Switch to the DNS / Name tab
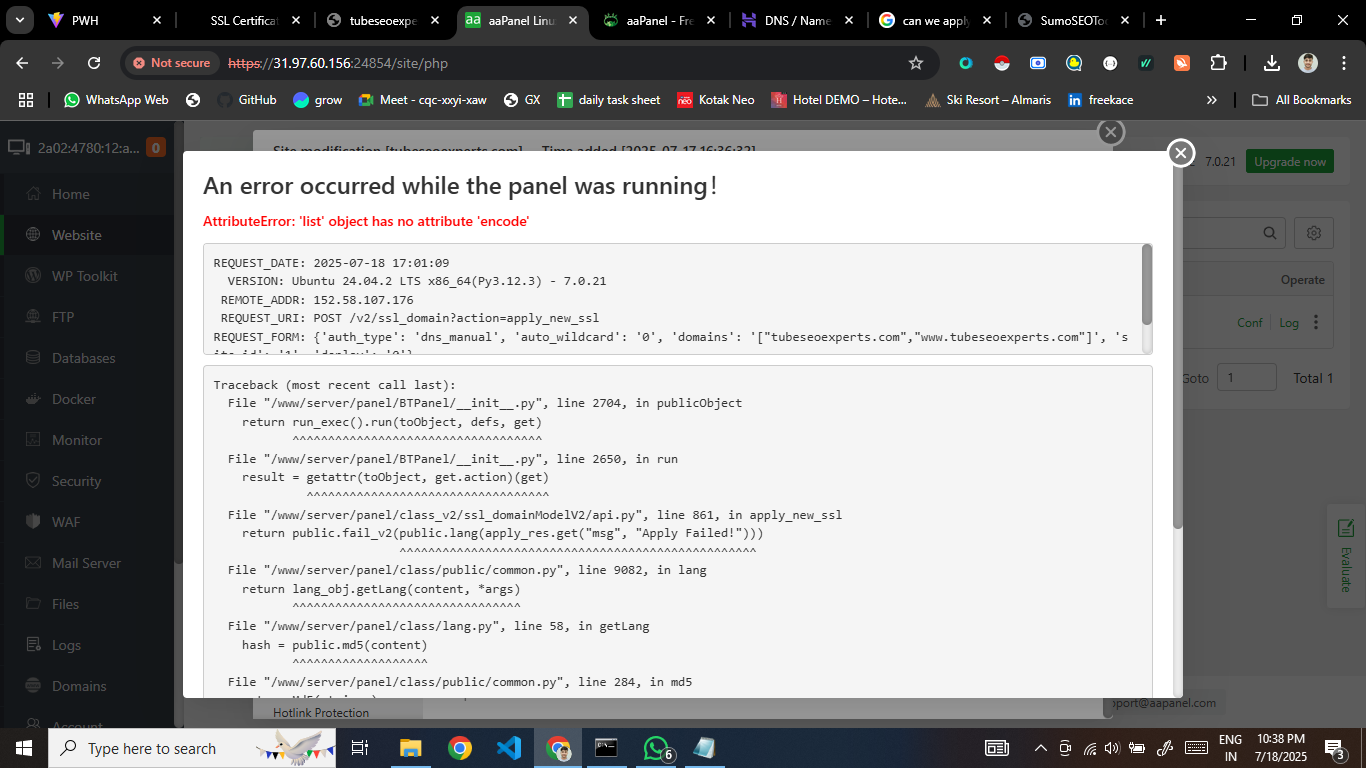The width and height of the screenshot is (1366, 768). (x=797, y=20)
